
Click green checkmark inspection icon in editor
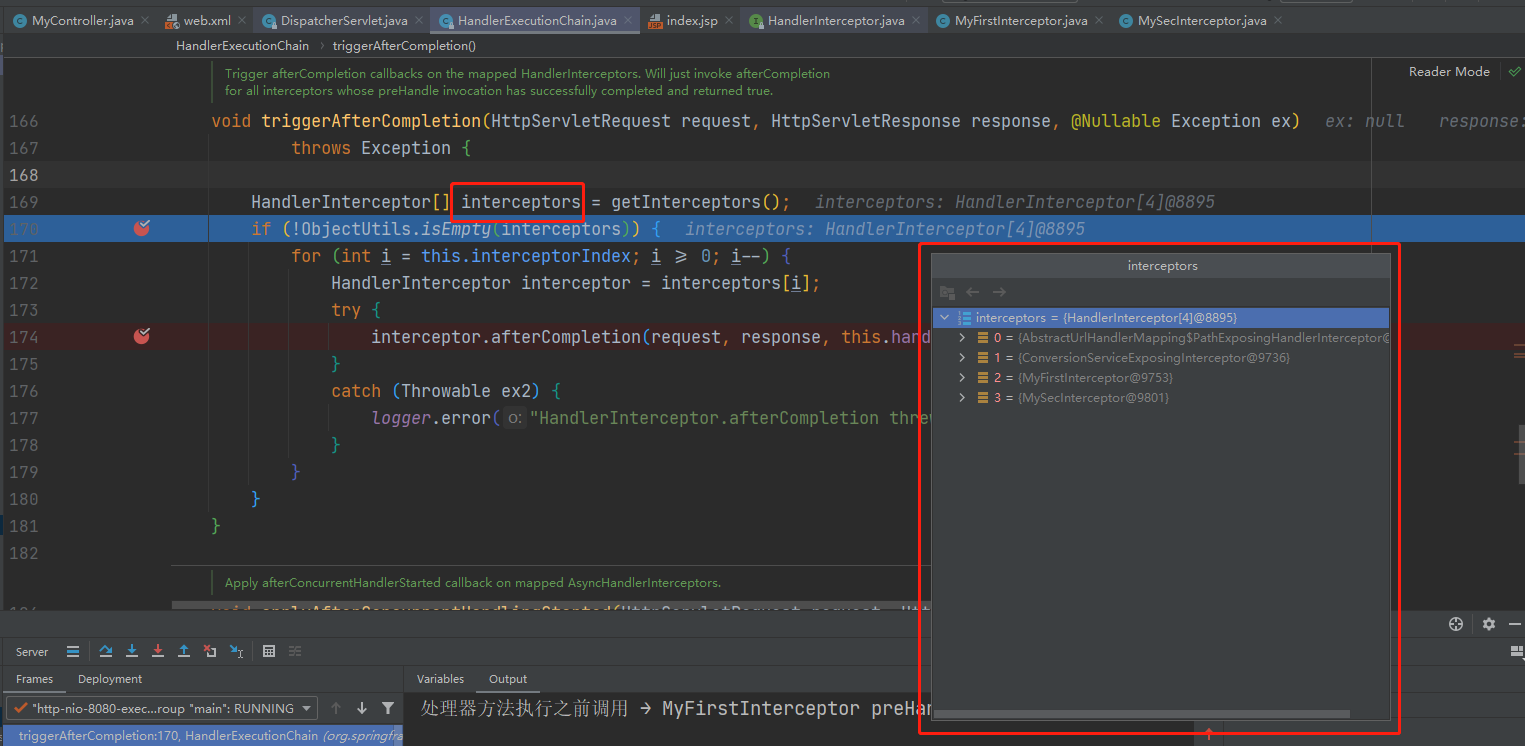pyautogui.click(x=1514, y=72)
